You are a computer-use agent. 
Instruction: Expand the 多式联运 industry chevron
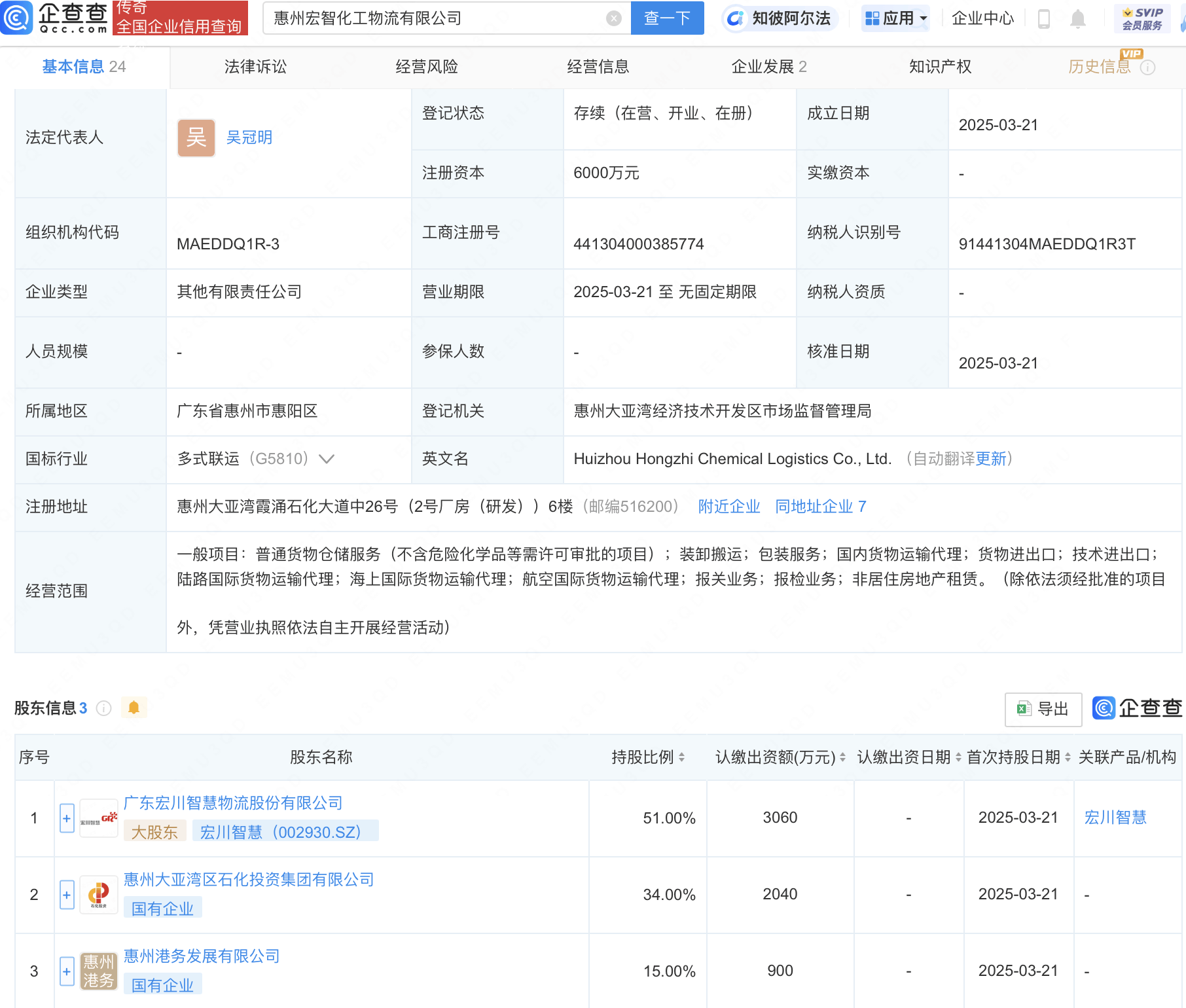[x=327, y=459]
